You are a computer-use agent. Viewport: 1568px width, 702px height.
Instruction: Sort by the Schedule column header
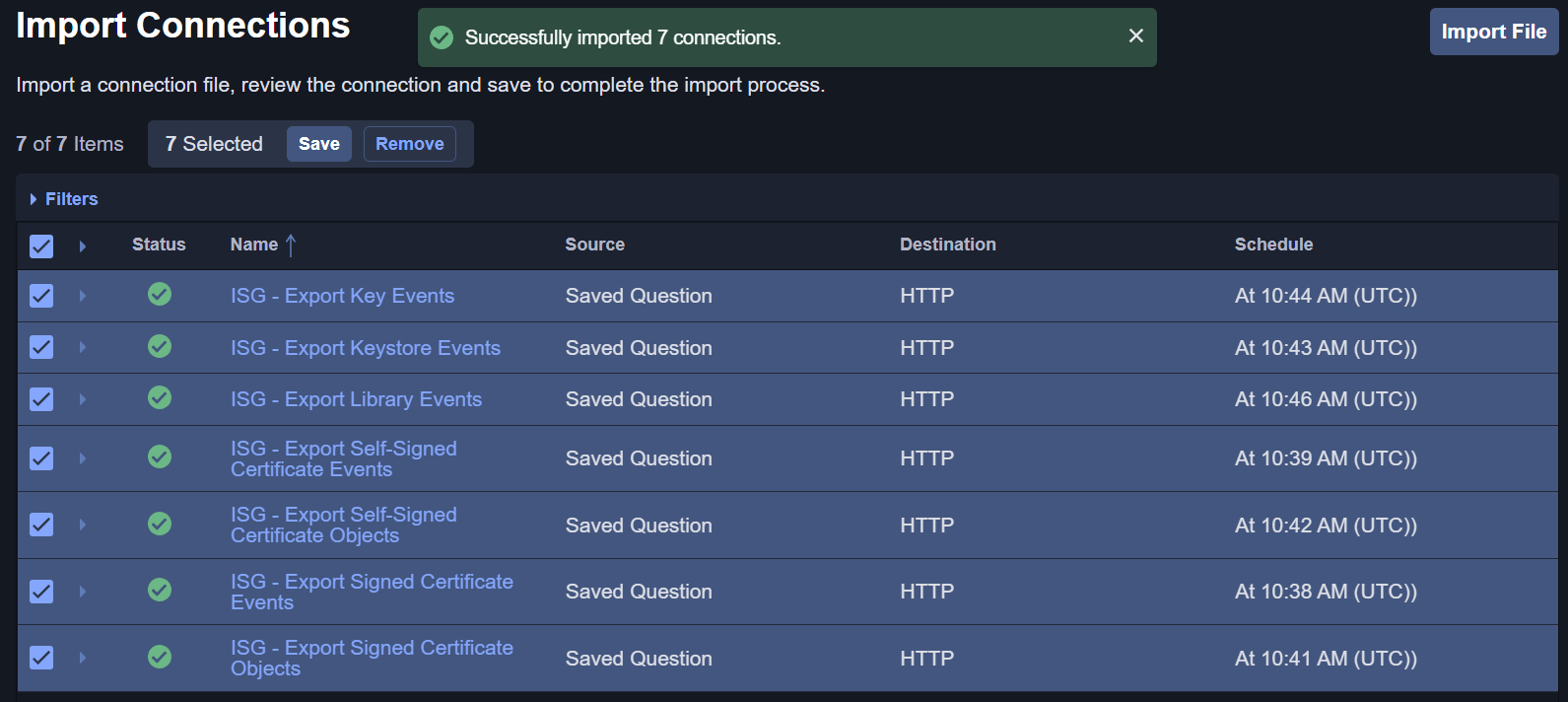(1273, 245)
